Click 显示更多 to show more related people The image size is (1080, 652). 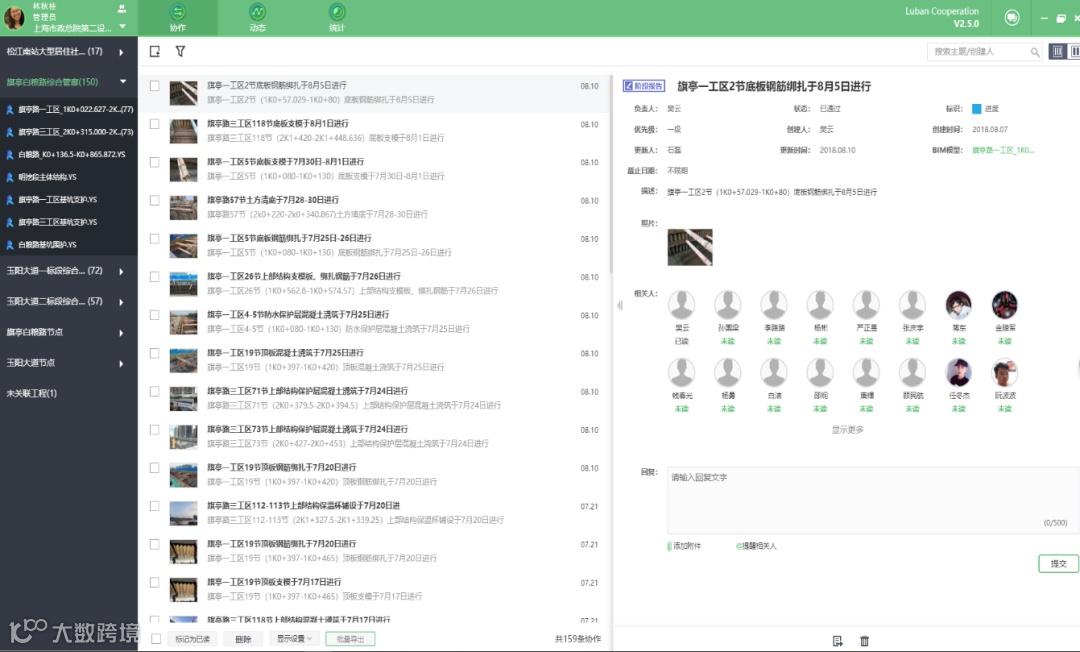[847, 430]
